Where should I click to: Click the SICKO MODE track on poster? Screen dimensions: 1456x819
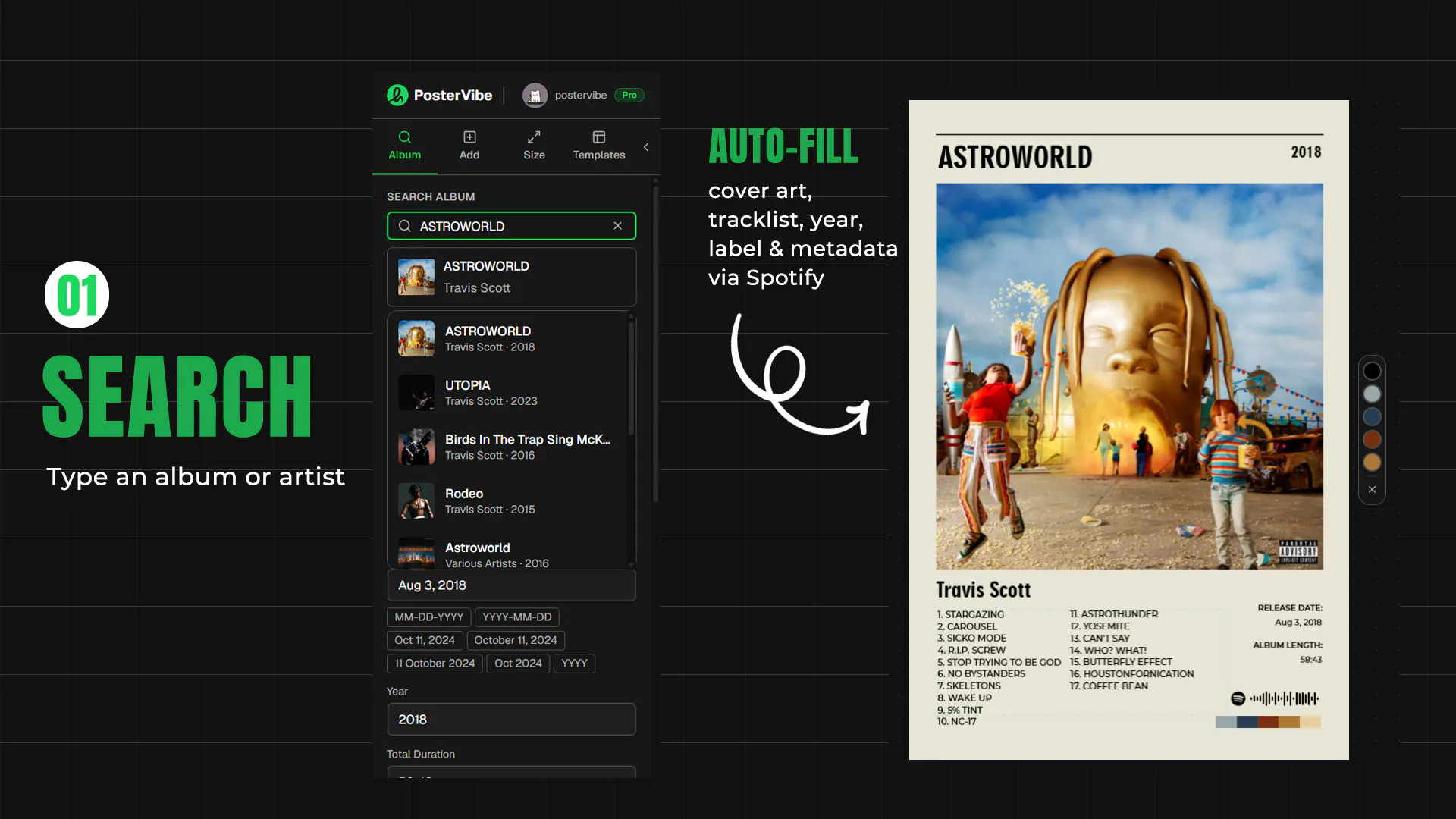971,639
